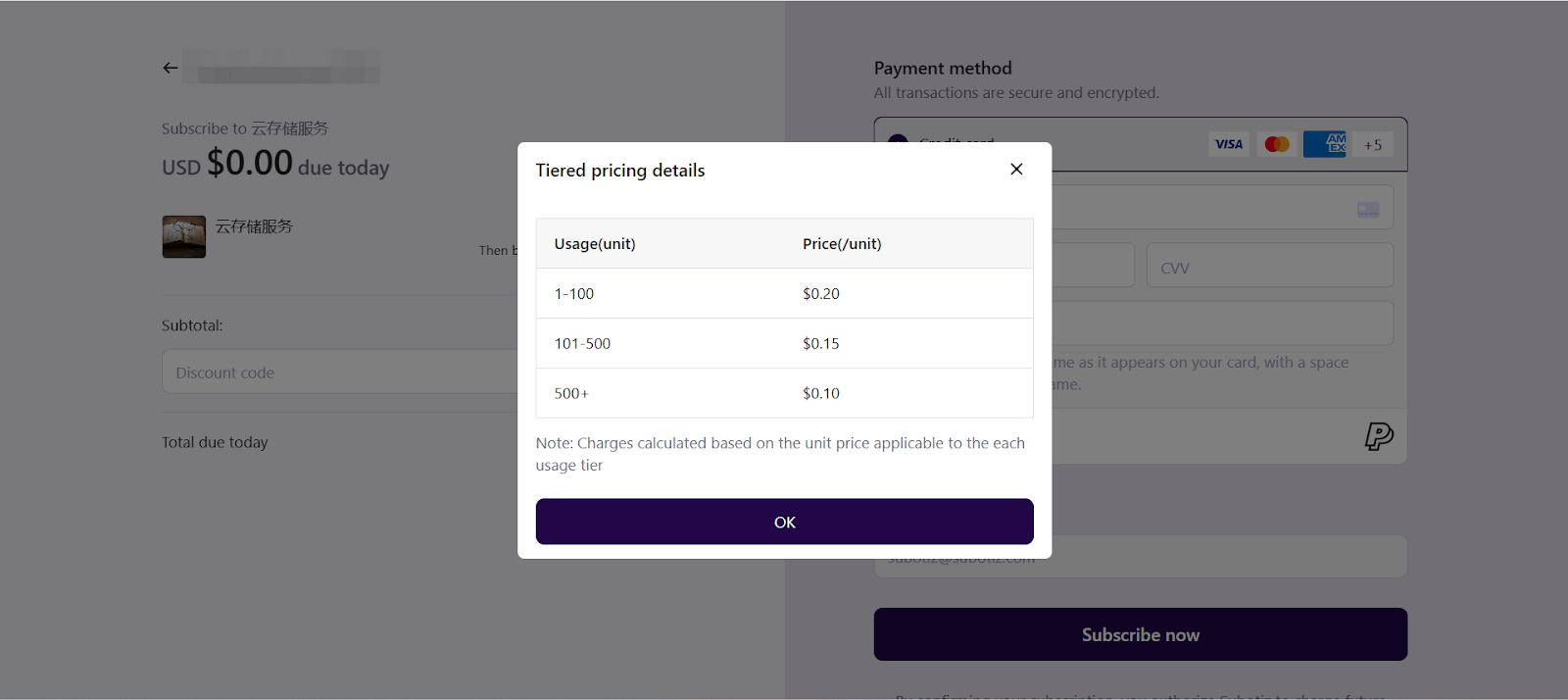Click the $0.10 price cell
This screenshot has height=700, width=1568.
coord(821,393)
